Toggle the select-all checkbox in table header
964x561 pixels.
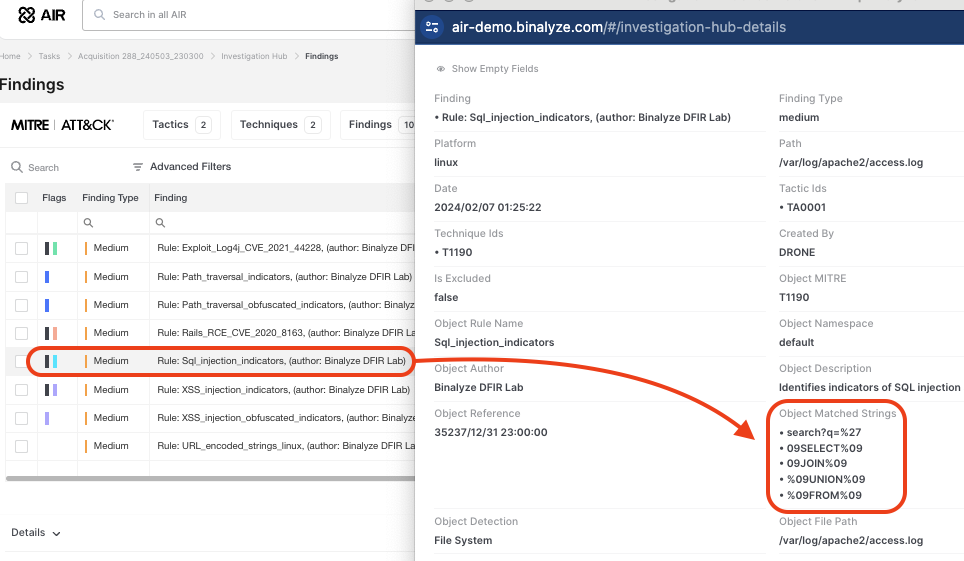pos(21,198)
